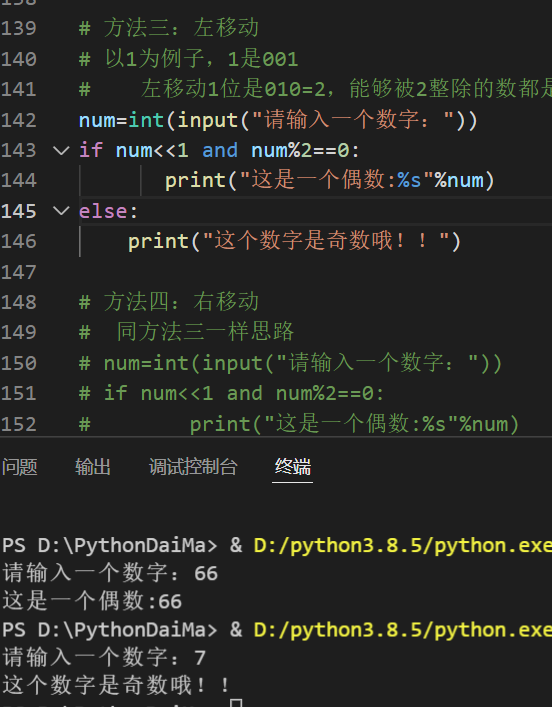Click empty line 147 in the editor
Viewport: 552px width, 707px height.
(315, 272)
